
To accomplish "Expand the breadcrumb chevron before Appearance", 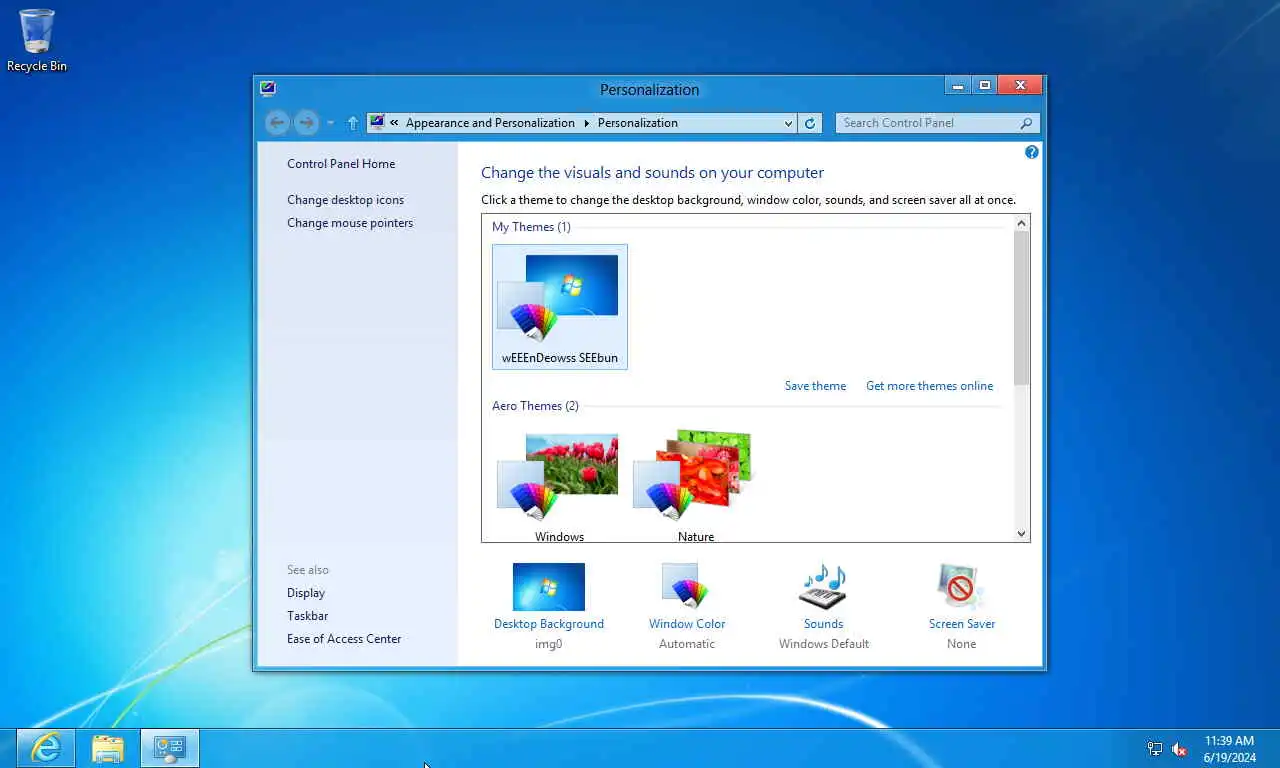I will tap(395, 123).
